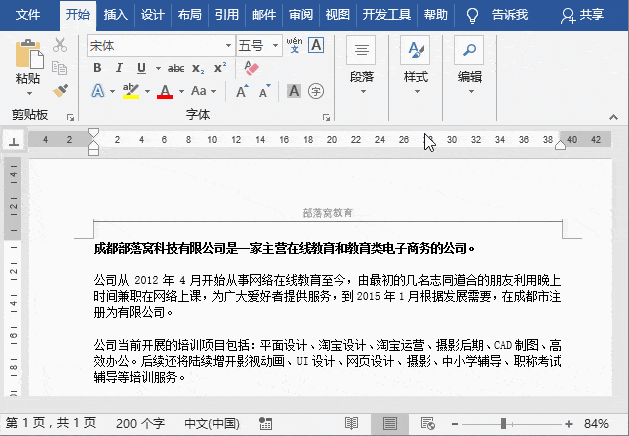
Task: Click the word count 200个字
Action: click(140, 423)
